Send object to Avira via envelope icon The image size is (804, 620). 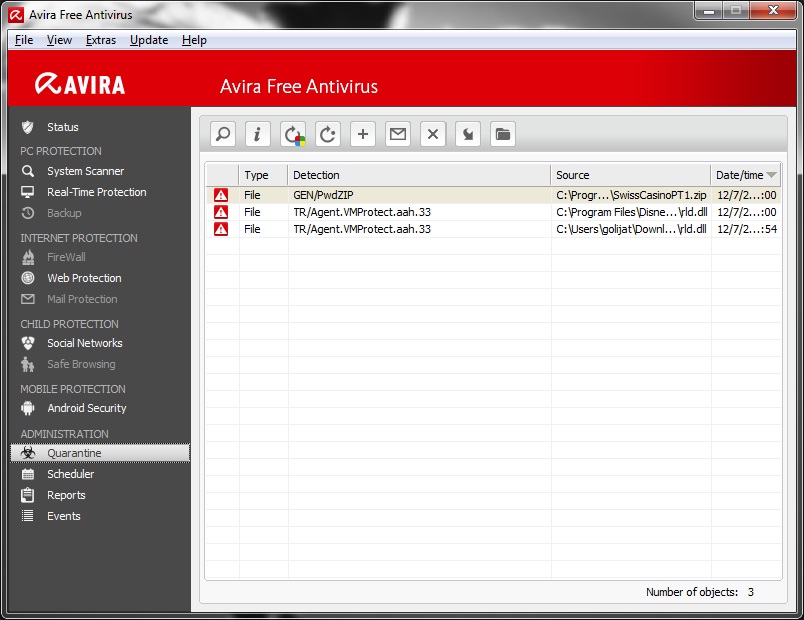pos(398,134)
